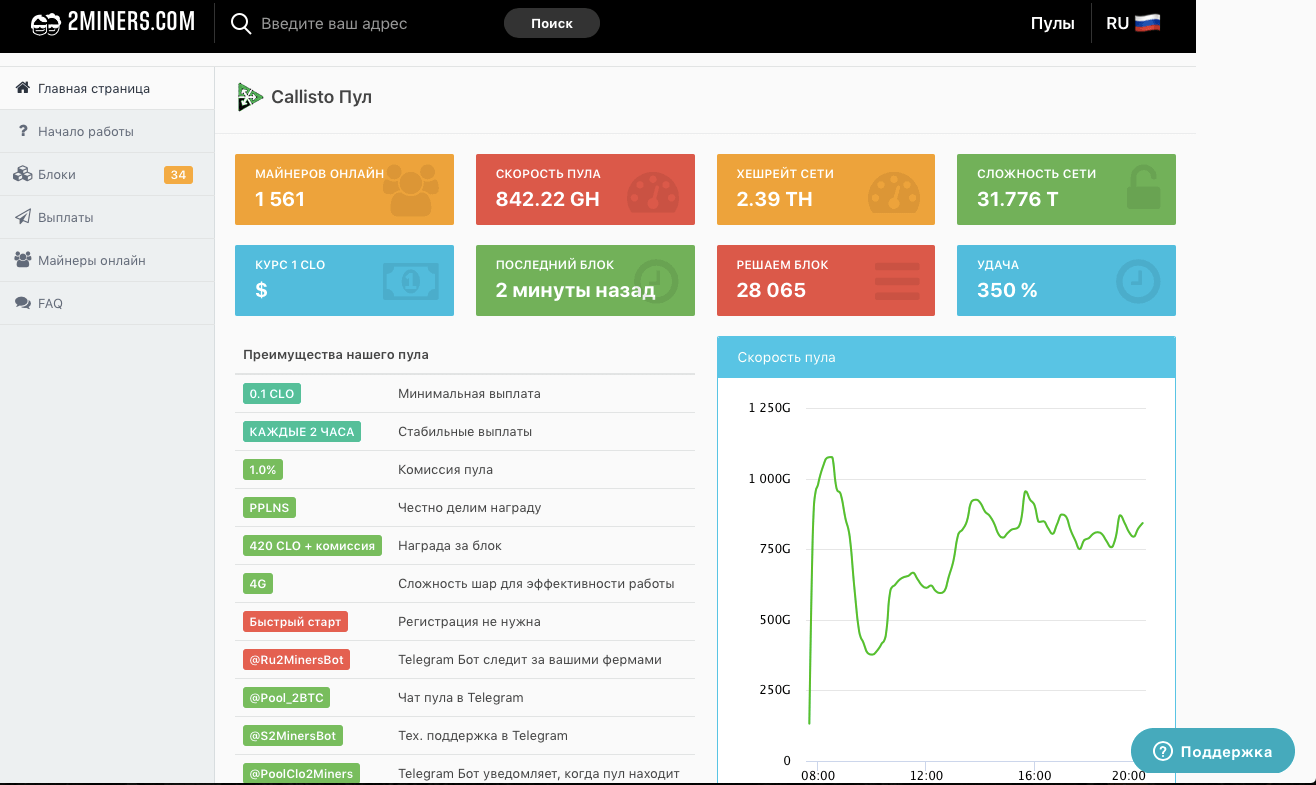Click the Поиск button
Screen dimensions: 1316x785
coord(551,23)
